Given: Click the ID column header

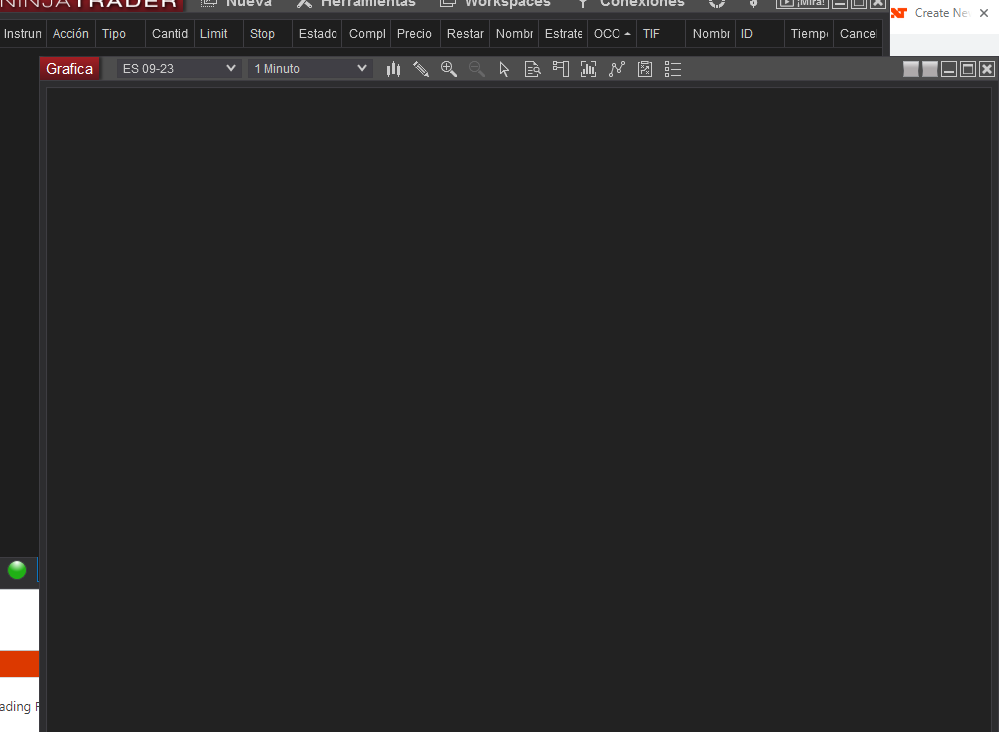Looking at the screenshot, I should 759,34.
